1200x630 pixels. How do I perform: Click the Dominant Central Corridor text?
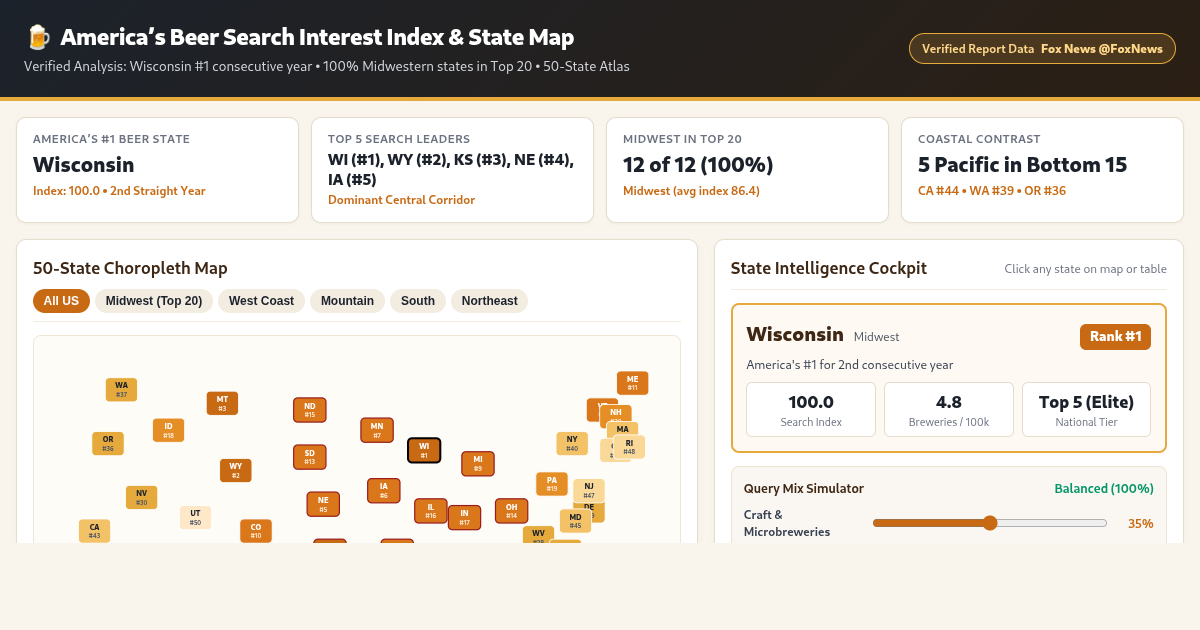(401, 200)
